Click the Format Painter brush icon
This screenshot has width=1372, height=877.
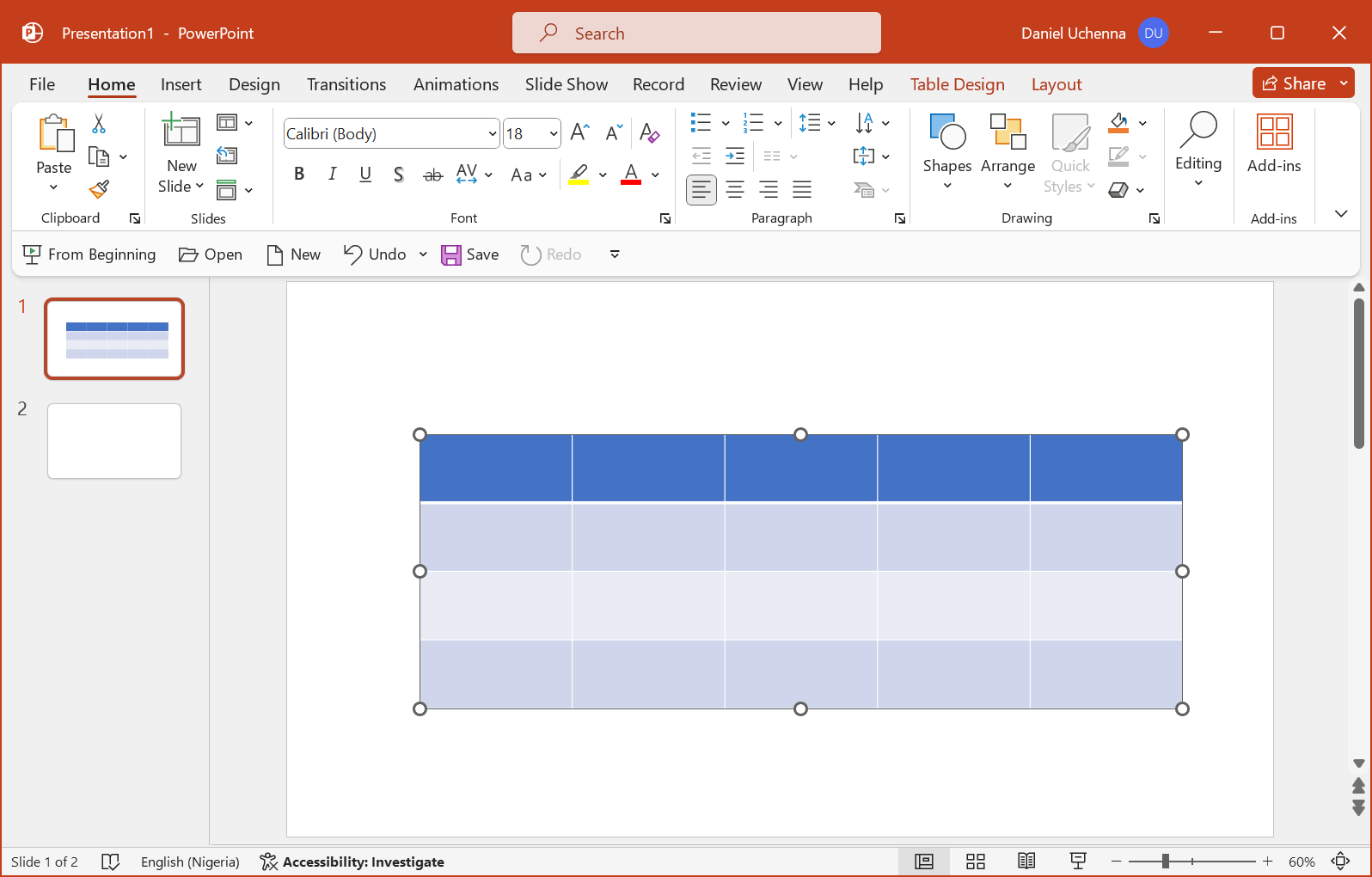(x=100, y=189)
